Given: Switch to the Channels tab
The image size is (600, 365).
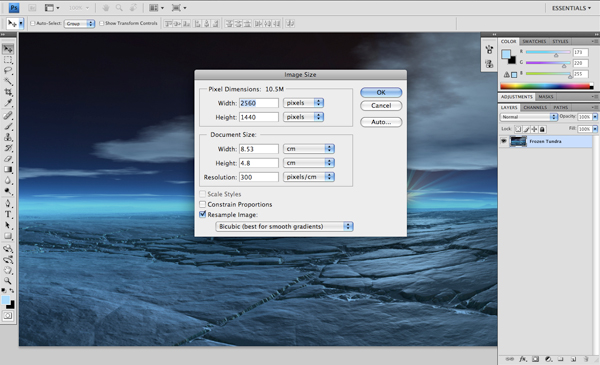Looking at the screenshot, I should click(535, 108).
